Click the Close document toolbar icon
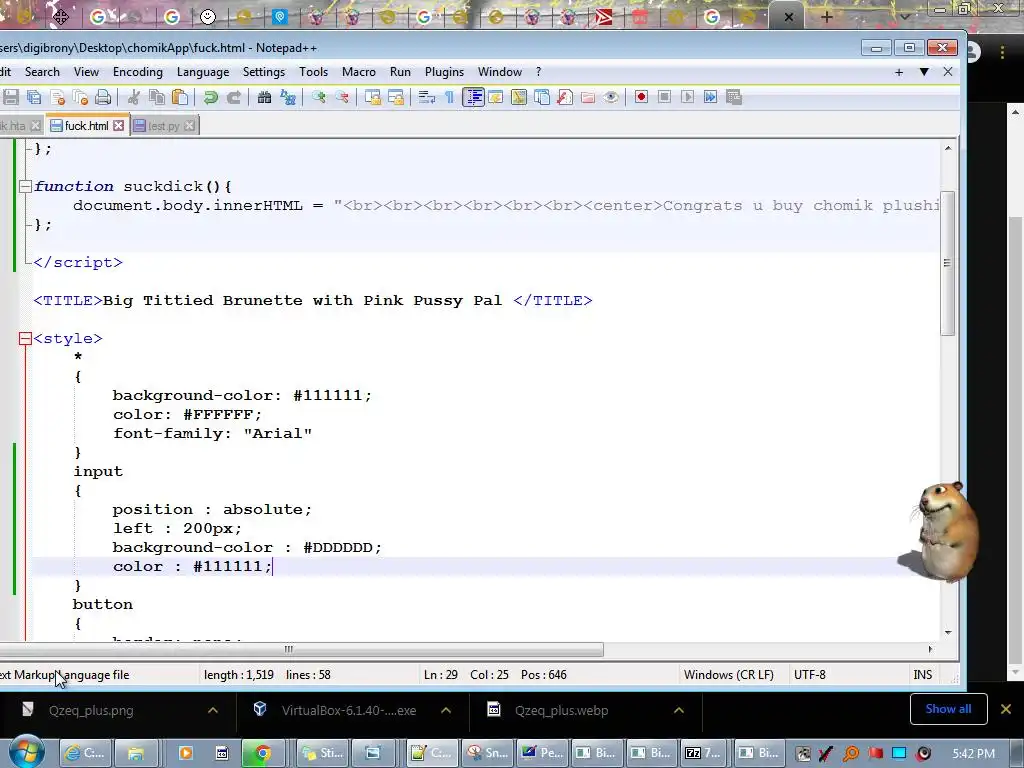The height and width of the screenshot is (768, 1024). point(57,97)
